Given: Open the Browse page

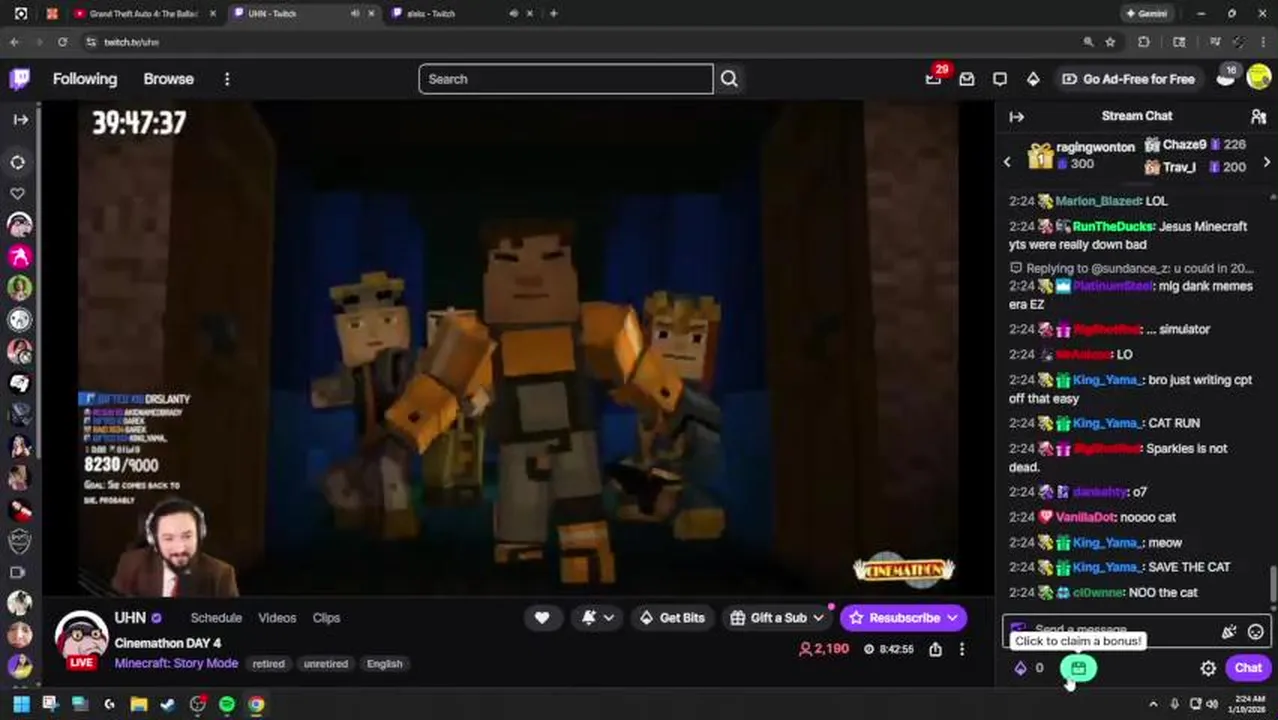Looking at the screenshot, I should point(168,79).
